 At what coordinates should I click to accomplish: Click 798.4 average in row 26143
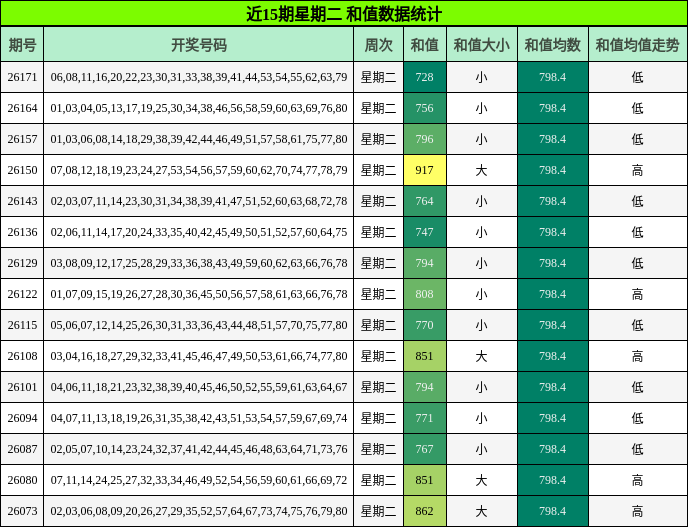pos(552,201)
